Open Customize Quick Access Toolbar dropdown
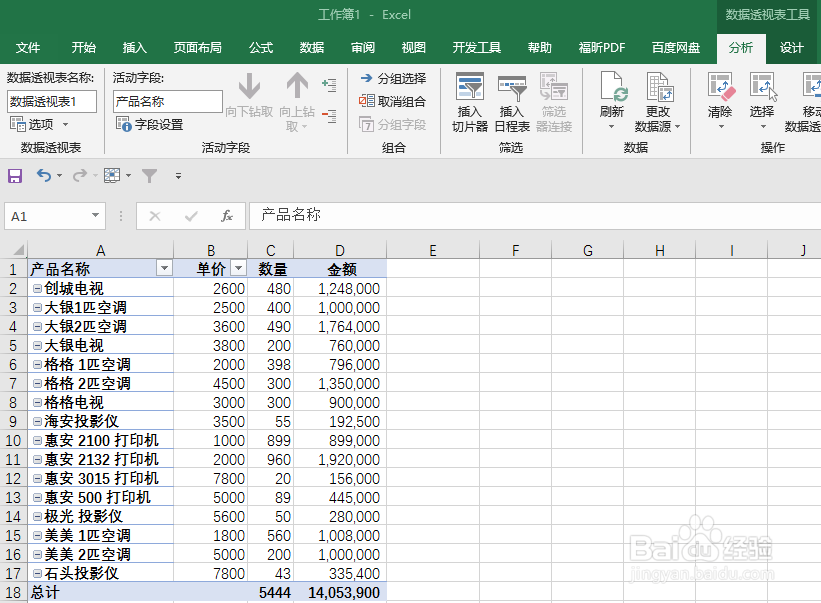Screen dimensions: 821x603 (x=179, y=176)
